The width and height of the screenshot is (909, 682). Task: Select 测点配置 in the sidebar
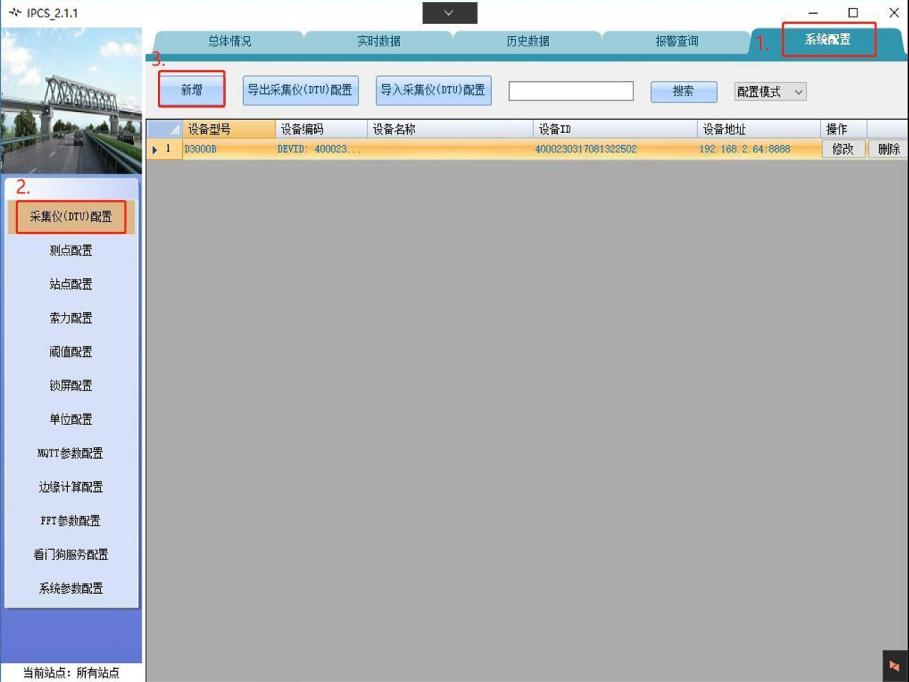[x=71, y=251]
